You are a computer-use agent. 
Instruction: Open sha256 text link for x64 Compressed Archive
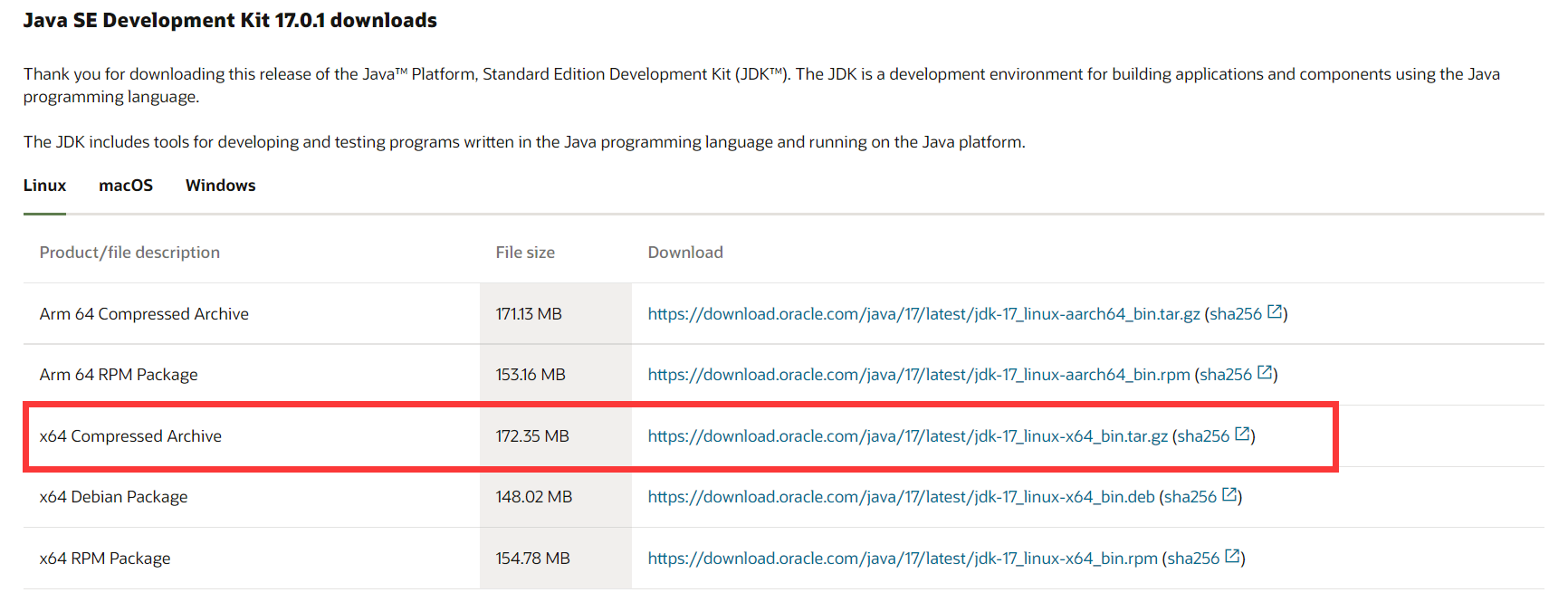click(1203, 436)
